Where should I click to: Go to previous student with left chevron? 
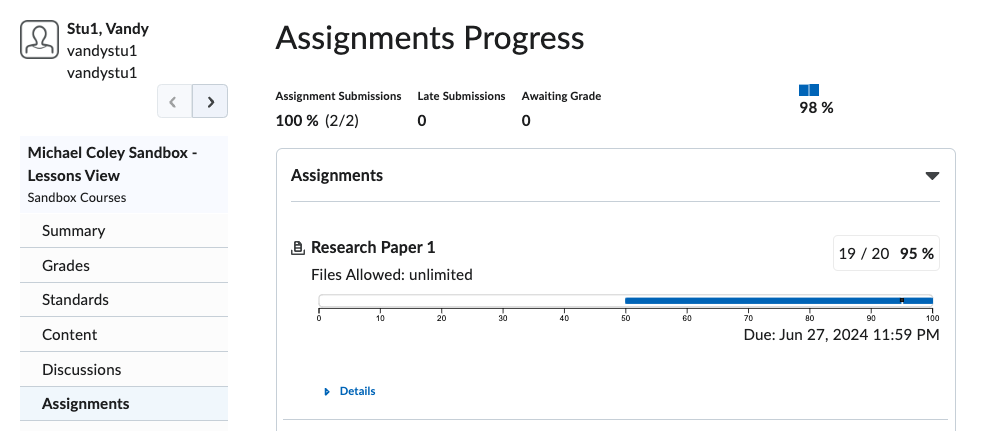174,101
